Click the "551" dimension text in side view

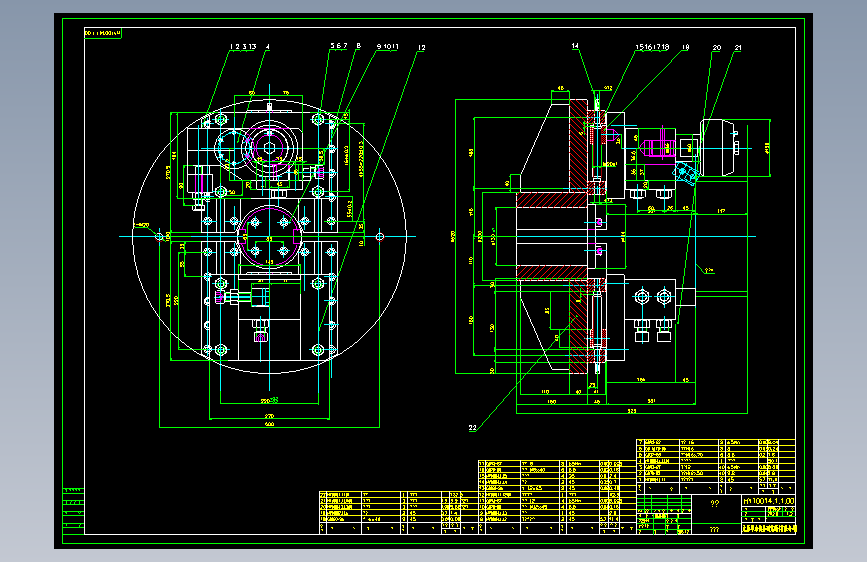coord(651,401)
